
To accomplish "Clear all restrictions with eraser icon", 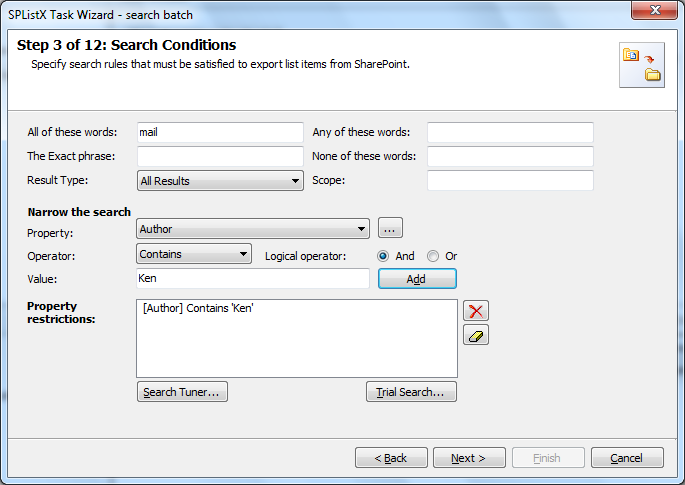I will tap(476, 335).
